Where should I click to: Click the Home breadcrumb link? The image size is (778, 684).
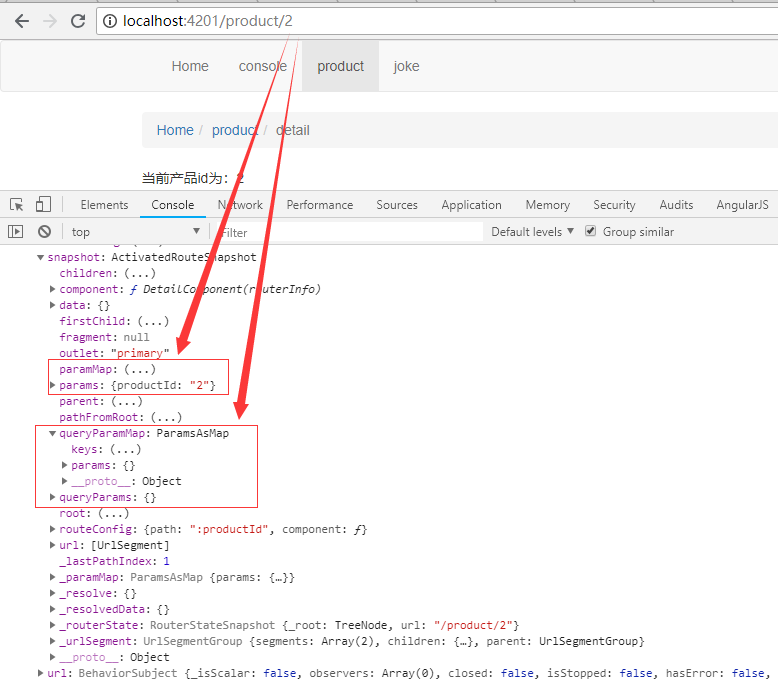click(175, 130)
